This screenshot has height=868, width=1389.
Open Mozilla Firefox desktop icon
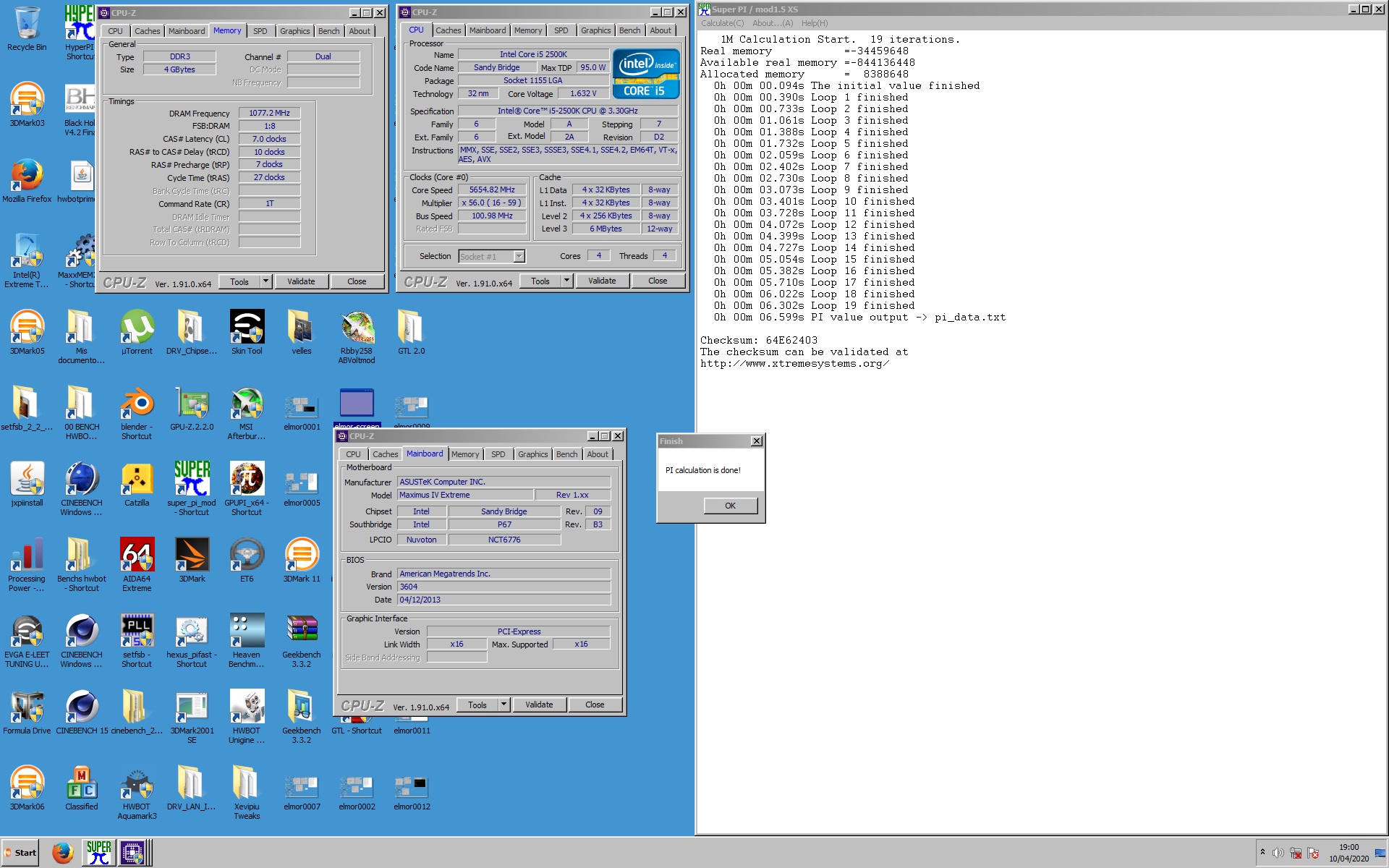(27, 181)
